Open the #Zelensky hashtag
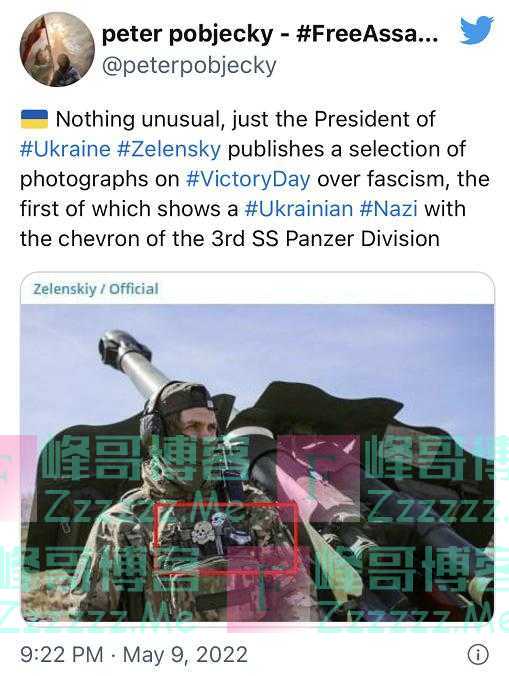 click(169, 149)
